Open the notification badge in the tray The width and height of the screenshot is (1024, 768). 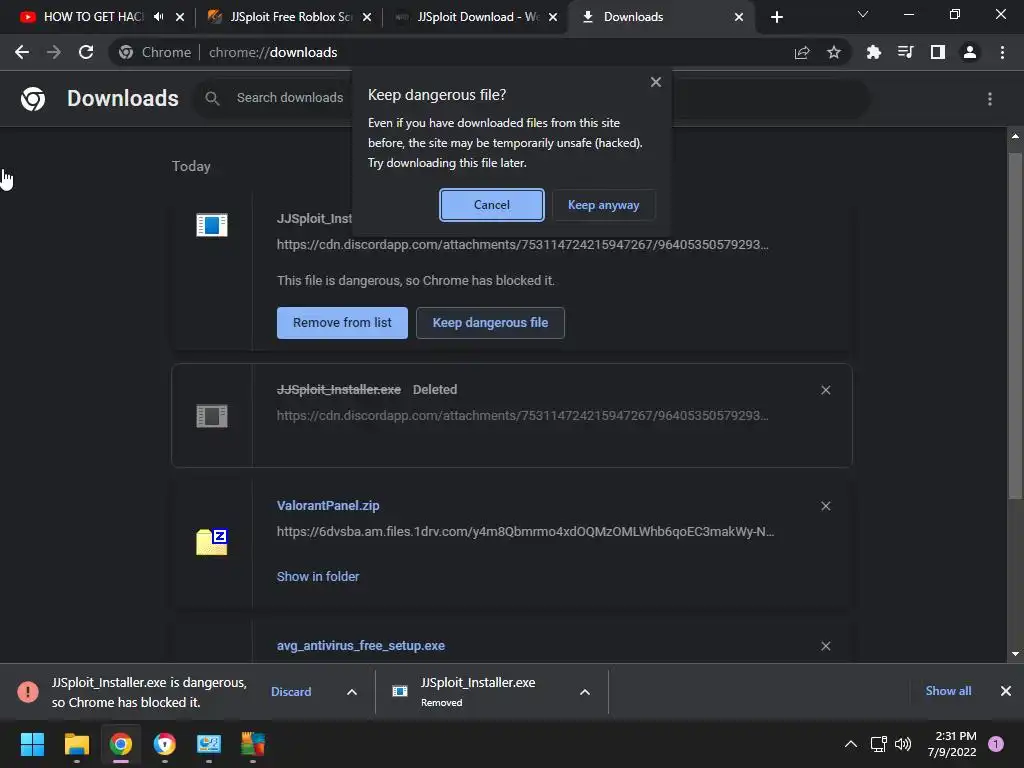[x=996, y=744]
